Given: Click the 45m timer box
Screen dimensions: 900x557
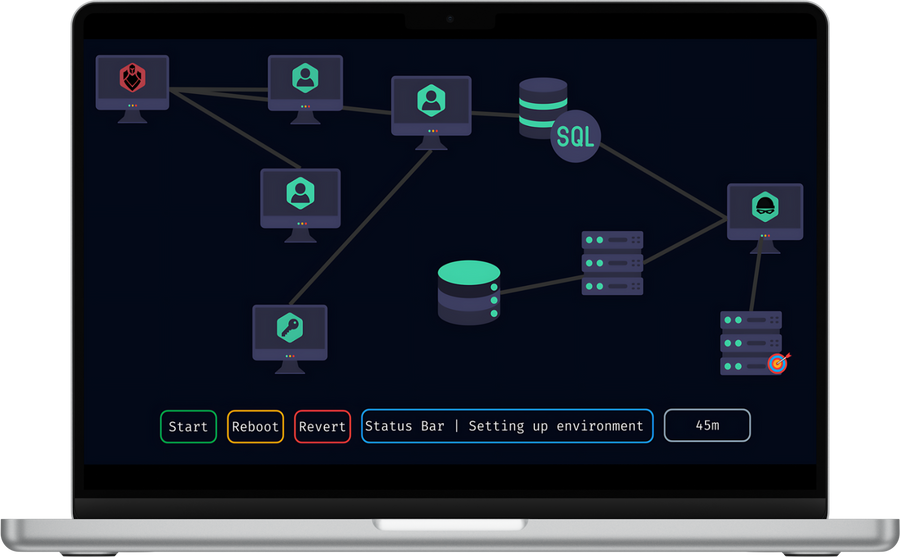Looking at the screenshot, I should tap(707, 426).
